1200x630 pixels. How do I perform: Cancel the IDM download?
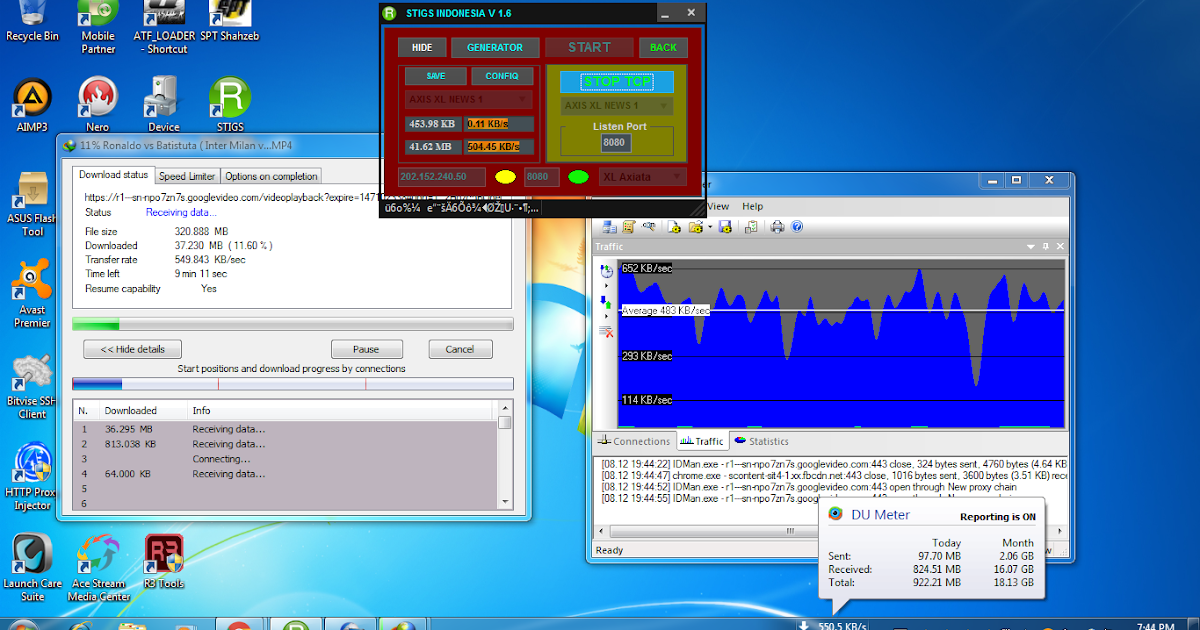click(x=460, y=349)
